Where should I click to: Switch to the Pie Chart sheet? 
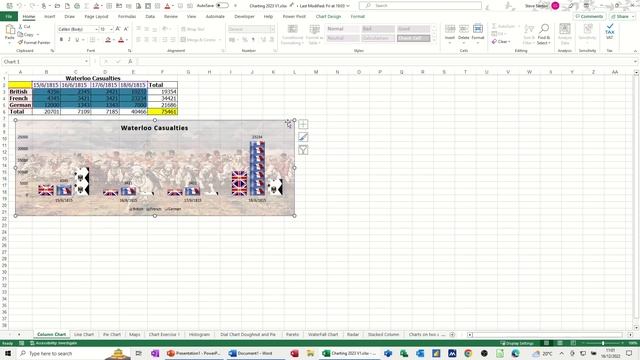point(111,334)
